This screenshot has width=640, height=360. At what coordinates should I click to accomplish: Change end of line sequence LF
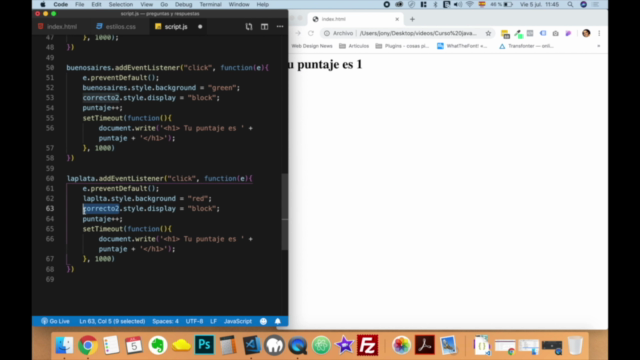213,321
